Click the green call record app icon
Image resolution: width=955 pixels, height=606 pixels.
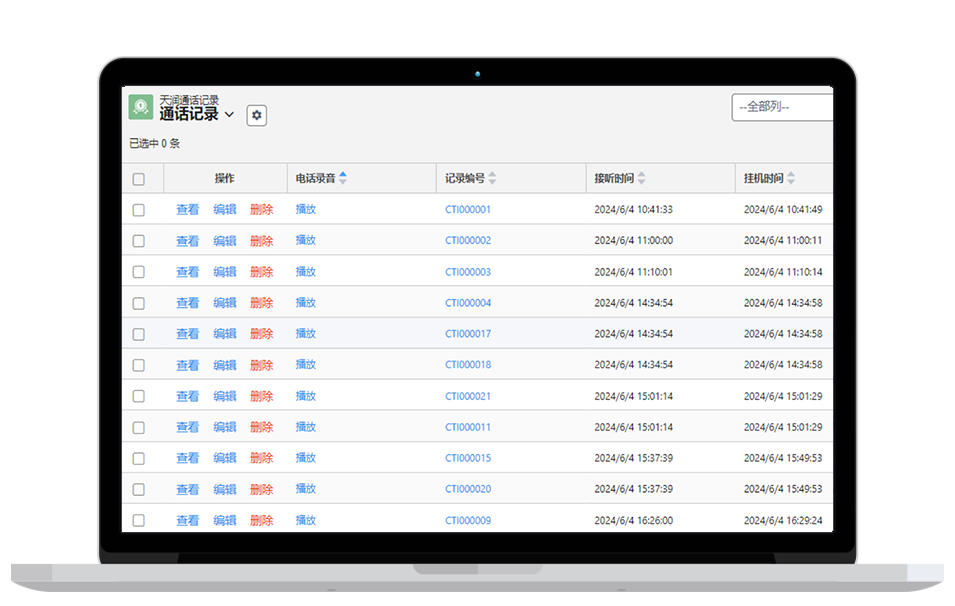click(141, 107)
